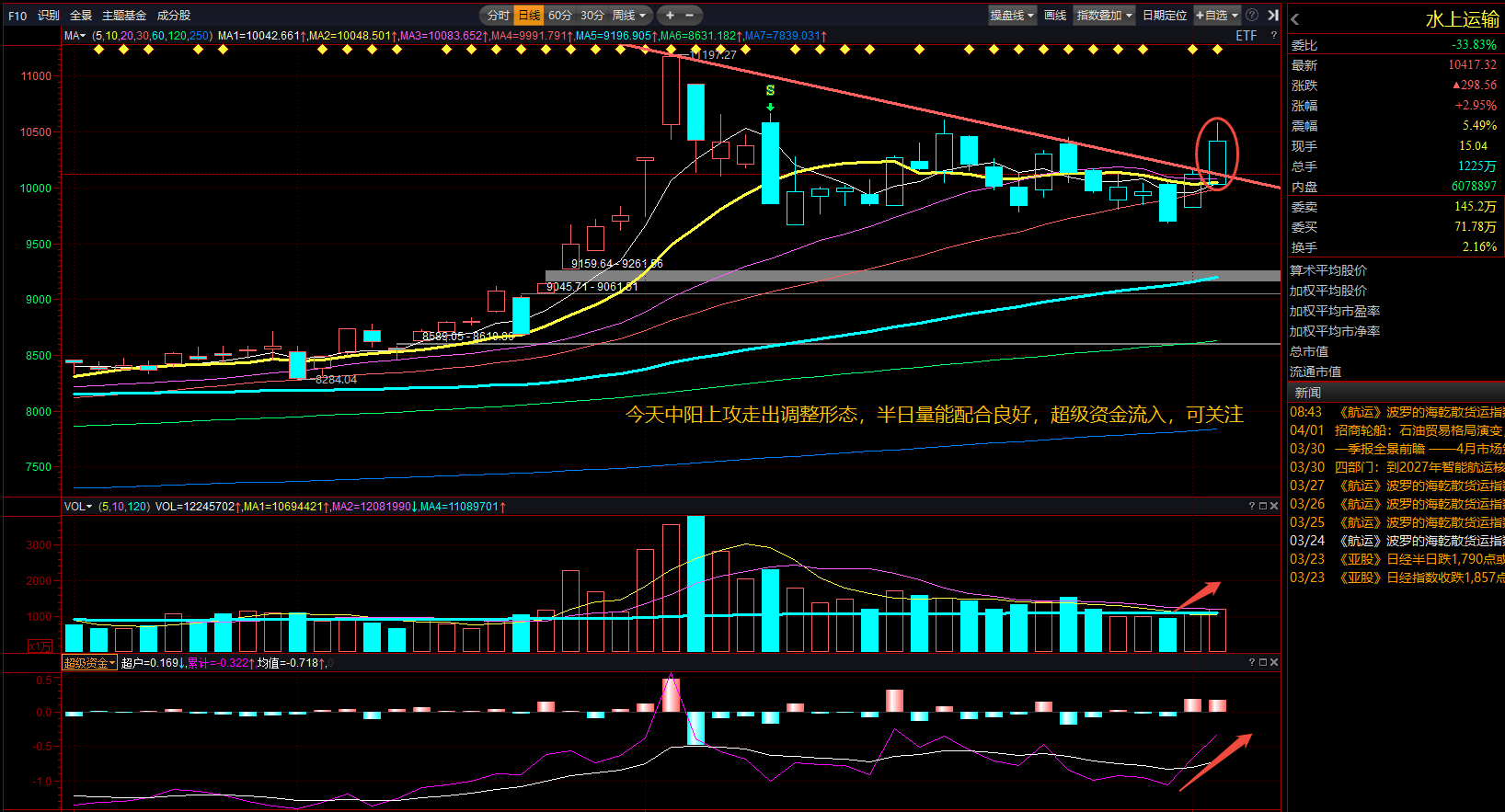Click the back arrow beside 水上运输
Screen dimensions: 1505x812
pyautogui.click(x=1295, y=19)
